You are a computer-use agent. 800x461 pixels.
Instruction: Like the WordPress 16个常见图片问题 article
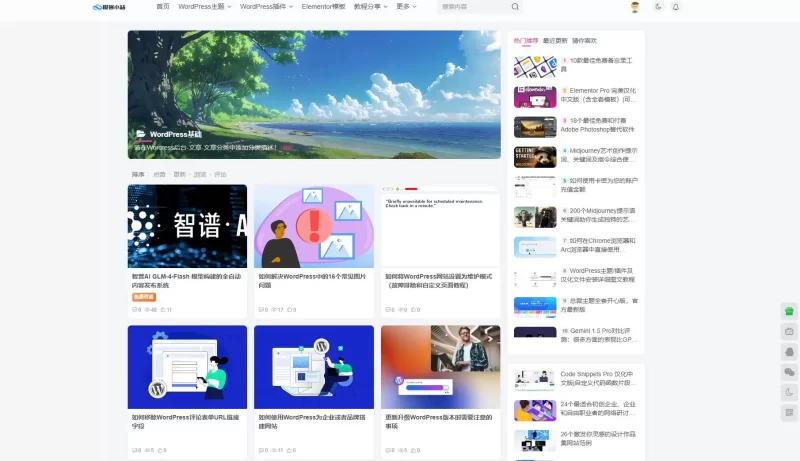[289, 310]
